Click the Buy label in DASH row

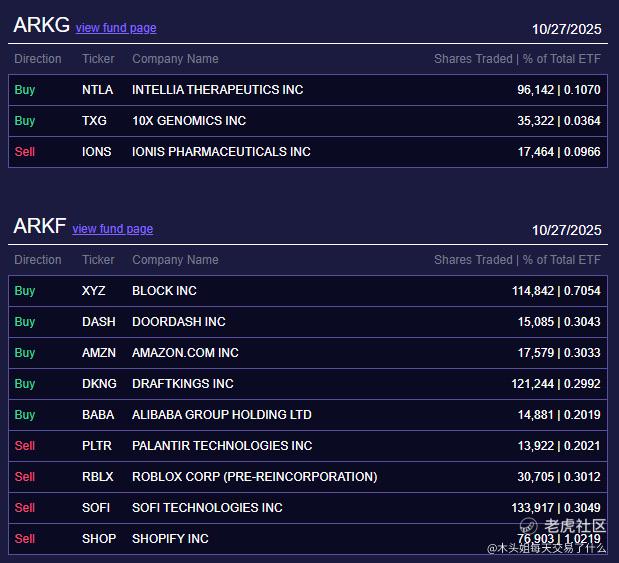click(25, 322)
